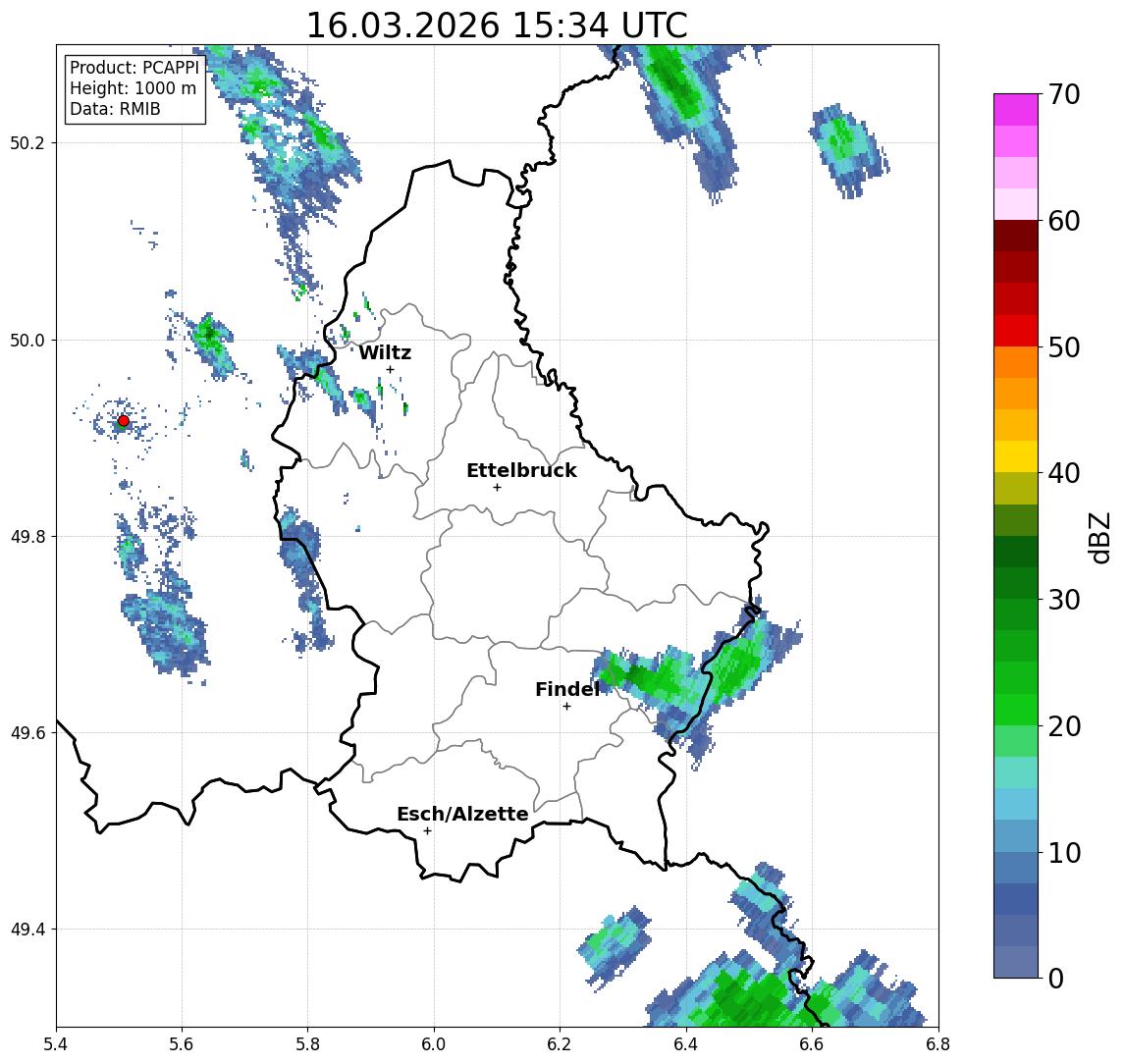Click the Ettelbruck station cross marker
This screenshot has width=1124, height=1064.
497,488
